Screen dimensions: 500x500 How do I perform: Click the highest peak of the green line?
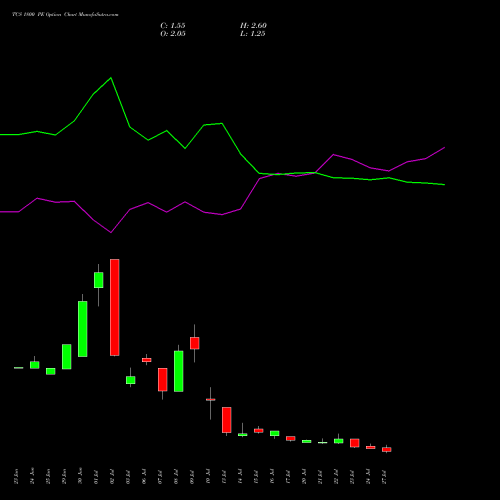[x=111, y=78]
